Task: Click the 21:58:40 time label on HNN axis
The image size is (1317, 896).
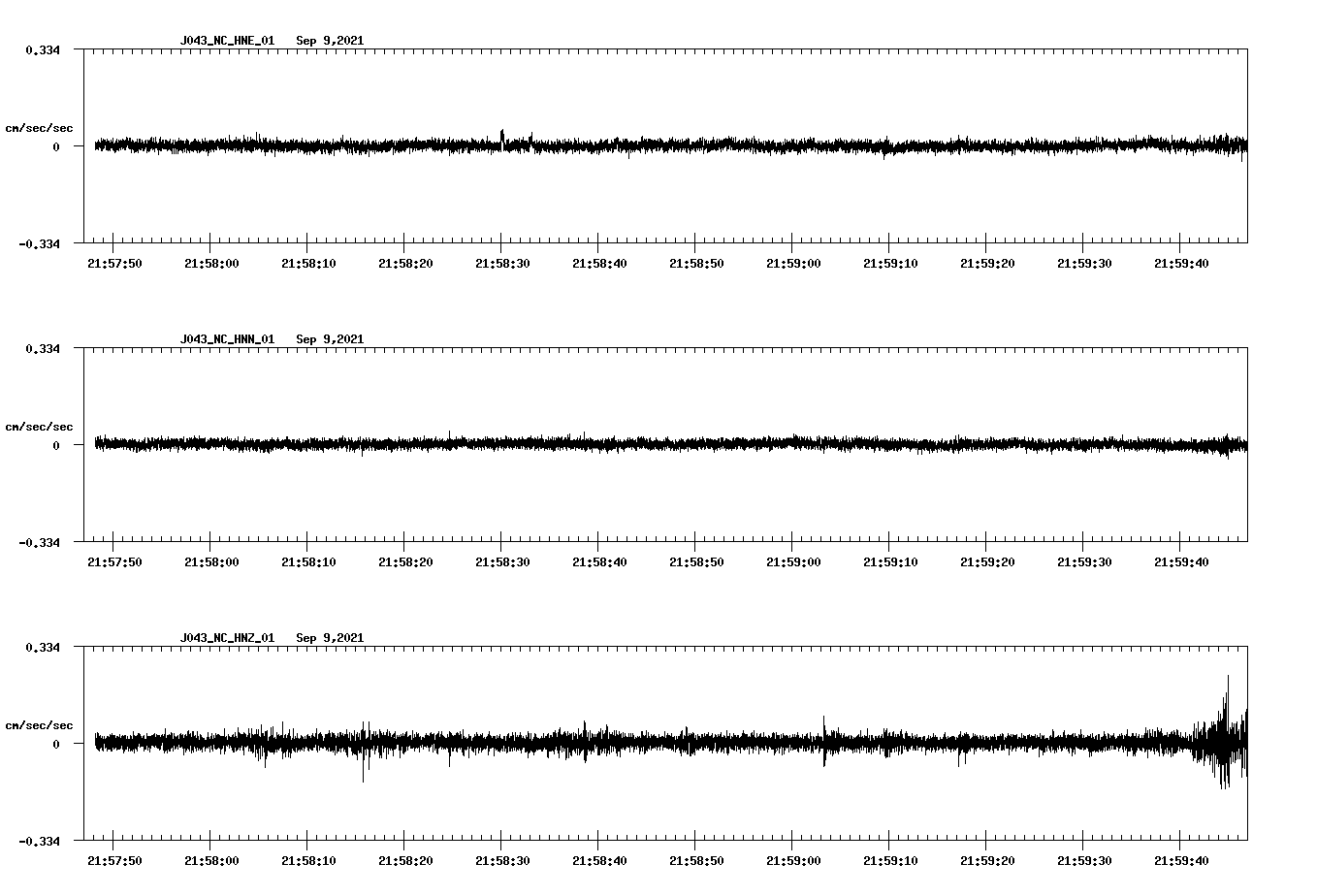Action: [x=599, y=562]
